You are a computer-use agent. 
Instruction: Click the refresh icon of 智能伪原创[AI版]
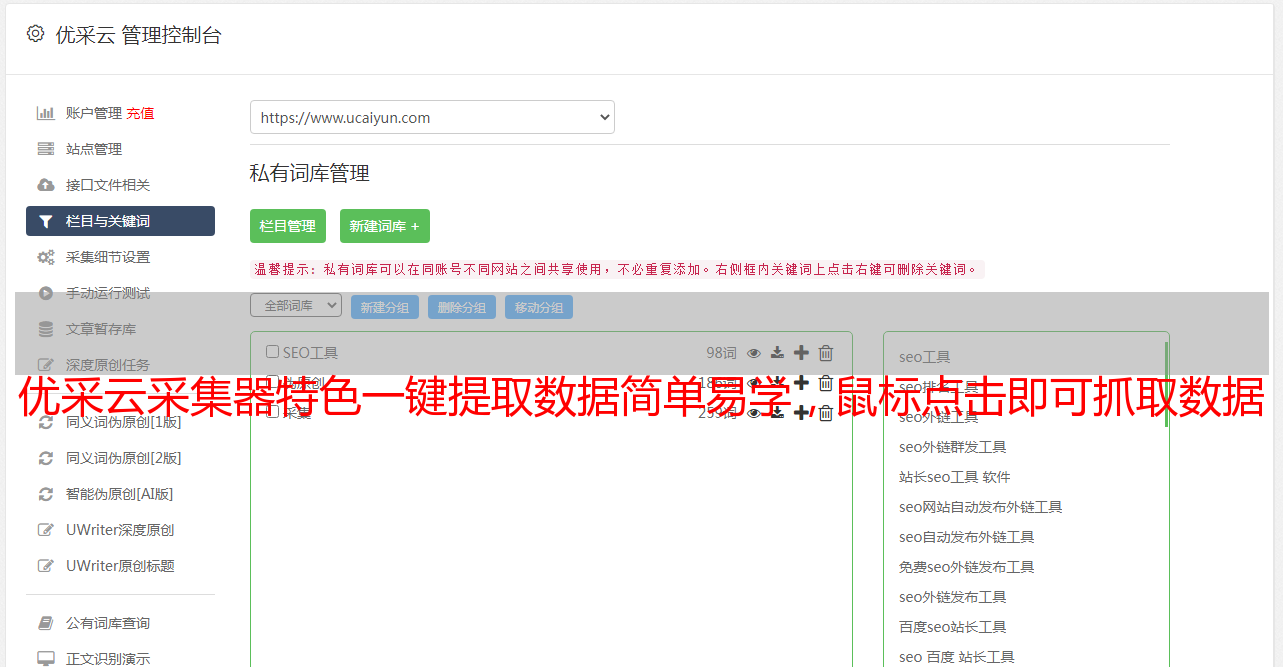click(46, 494)
